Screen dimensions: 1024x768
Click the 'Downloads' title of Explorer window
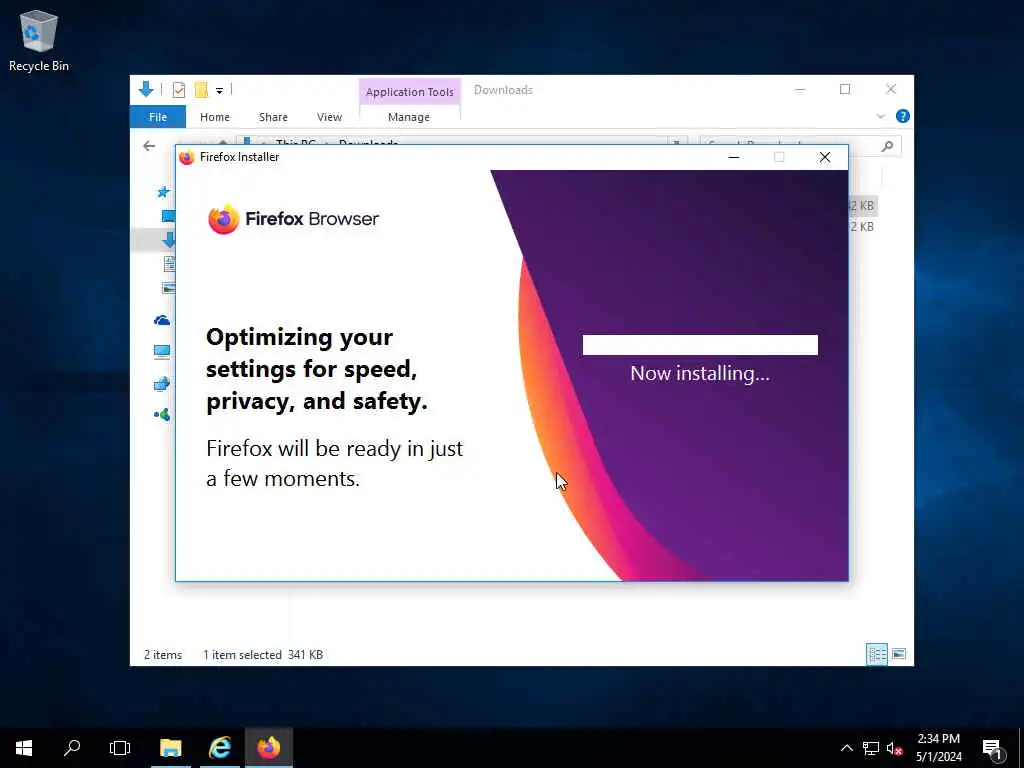point(503,90)
